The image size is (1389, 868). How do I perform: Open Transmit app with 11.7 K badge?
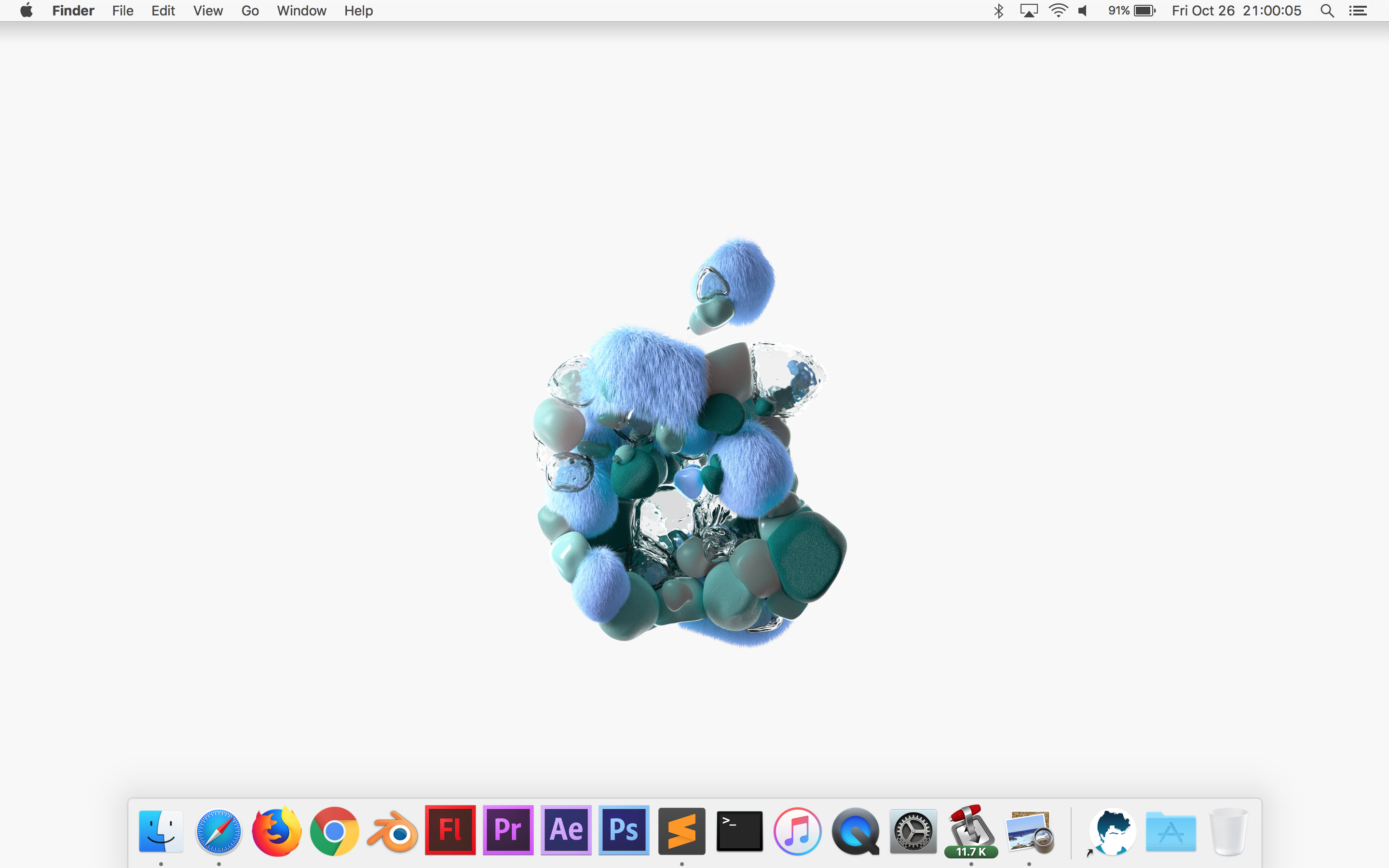pos(971,831)
